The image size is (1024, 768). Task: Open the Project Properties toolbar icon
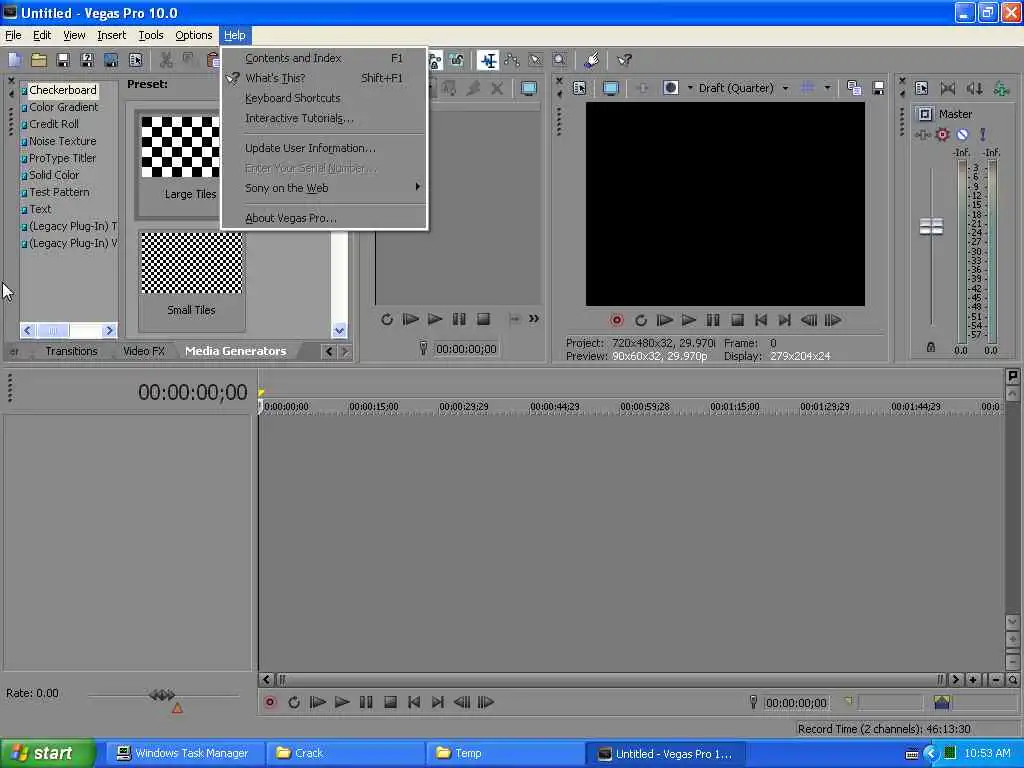[135, 60]
